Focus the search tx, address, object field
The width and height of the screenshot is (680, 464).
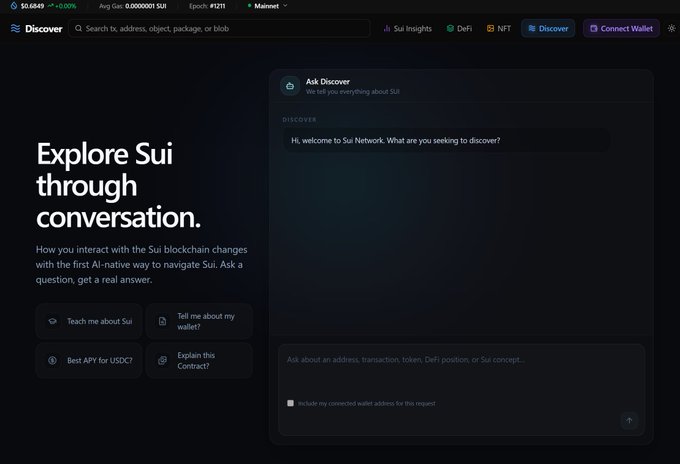tap(219, 29)
